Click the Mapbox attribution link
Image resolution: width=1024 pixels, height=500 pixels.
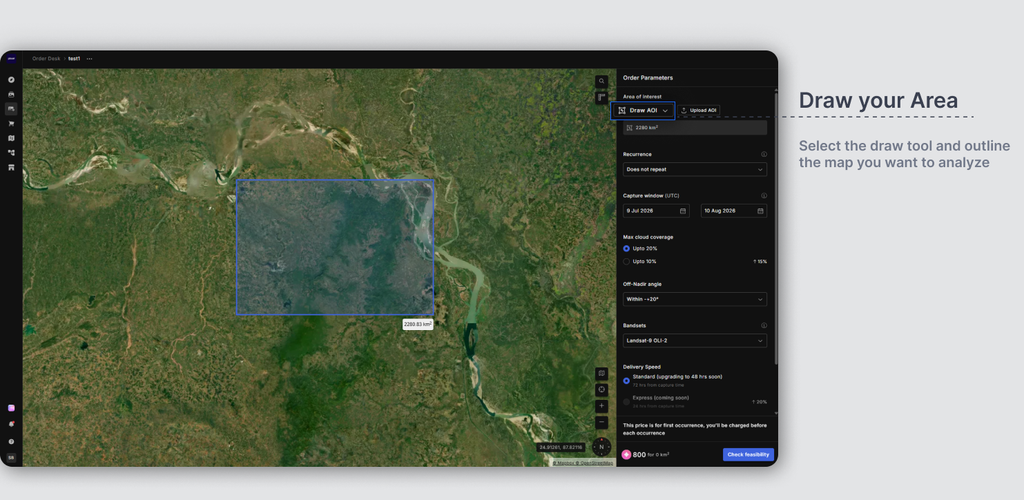pyautogui.click(x=565, y=463)
